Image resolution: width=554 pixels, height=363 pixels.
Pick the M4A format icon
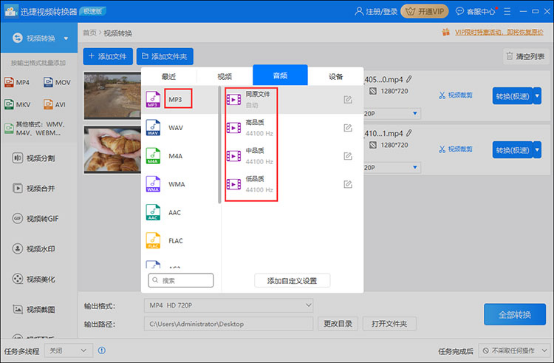[x=153, y=156]
